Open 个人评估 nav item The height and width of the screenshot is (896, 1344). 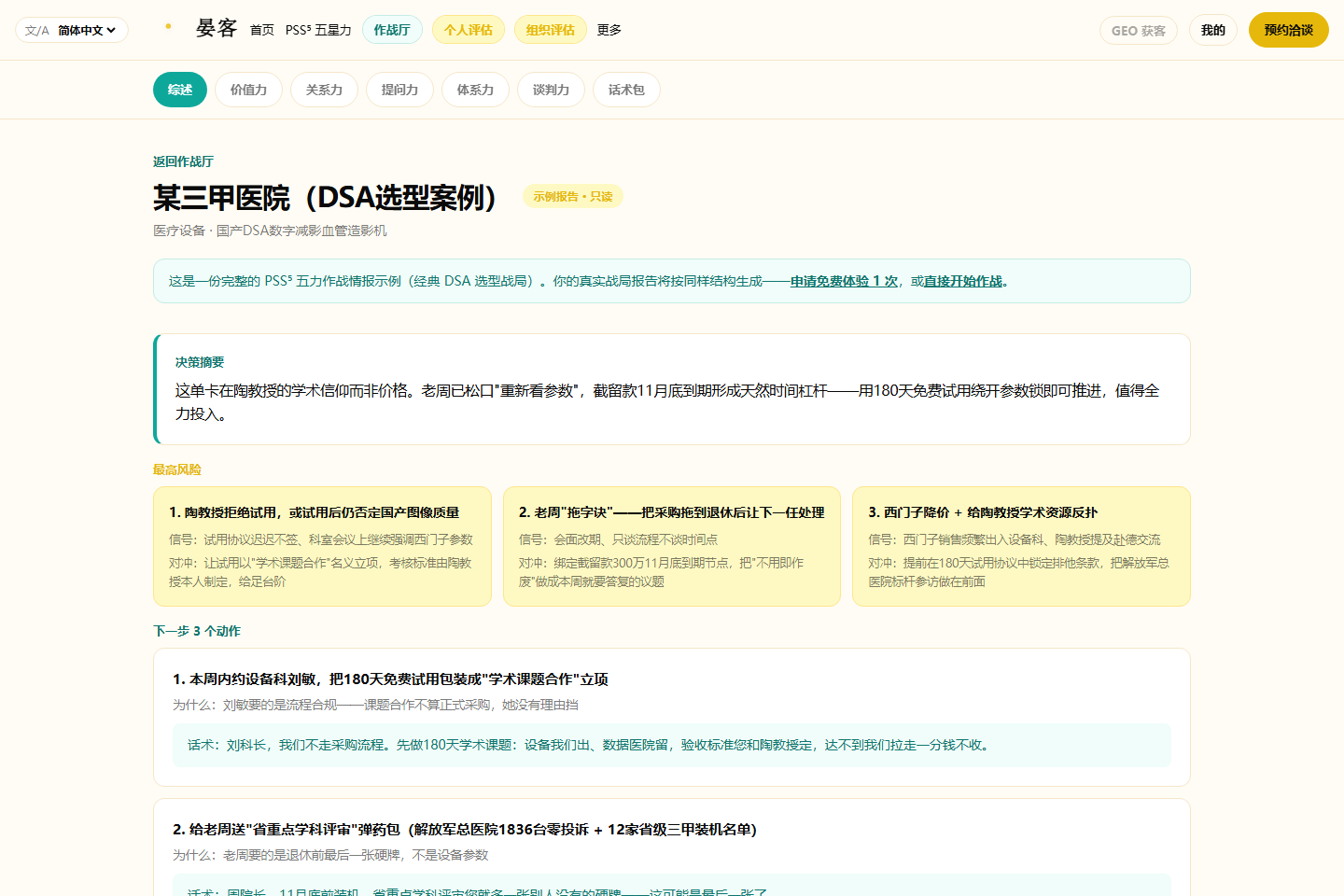pos(469,30)
